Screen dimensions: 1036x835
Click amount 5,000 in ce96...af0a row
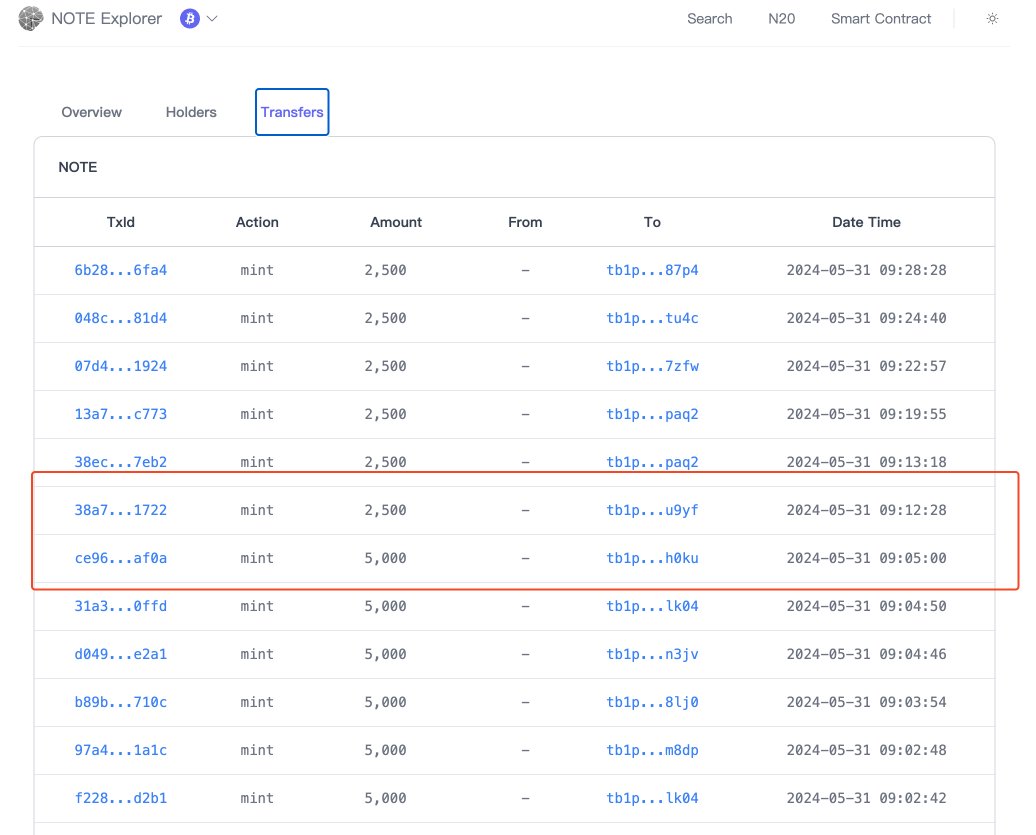coord(385,558)
